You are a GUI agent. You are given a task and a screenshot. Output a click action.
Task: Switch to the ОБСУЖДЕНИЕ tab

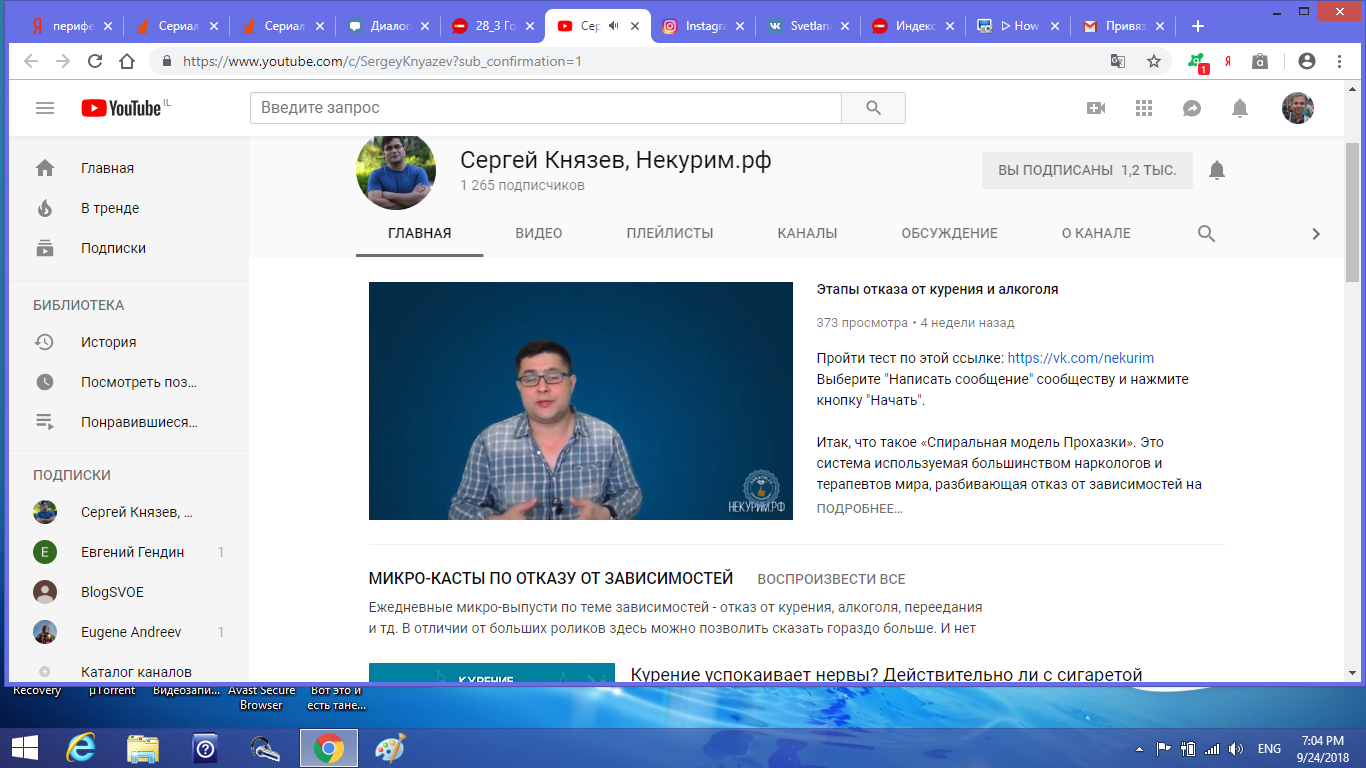pyautogui.click(x=949, y=233)
